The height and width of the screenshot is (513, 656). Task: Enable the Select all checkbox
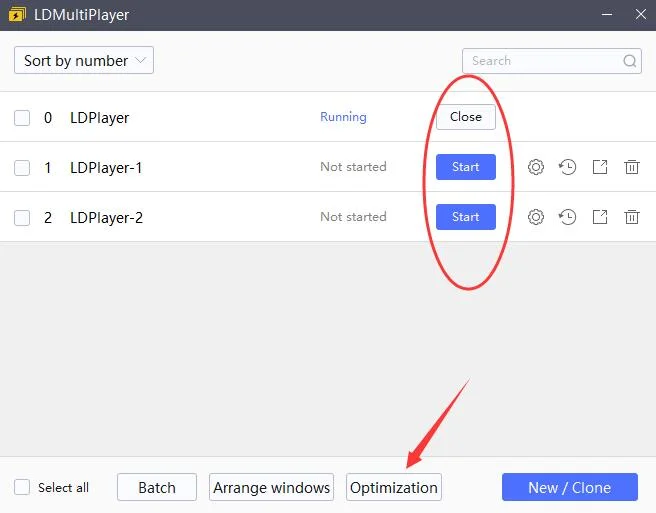(22, 487)
